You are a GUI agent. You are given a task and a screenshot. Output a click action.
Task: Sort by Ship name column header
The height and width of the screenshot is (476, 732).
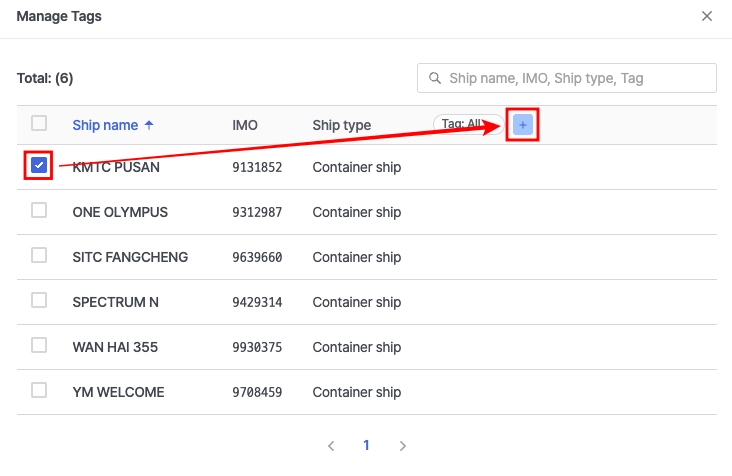(105, 125)
